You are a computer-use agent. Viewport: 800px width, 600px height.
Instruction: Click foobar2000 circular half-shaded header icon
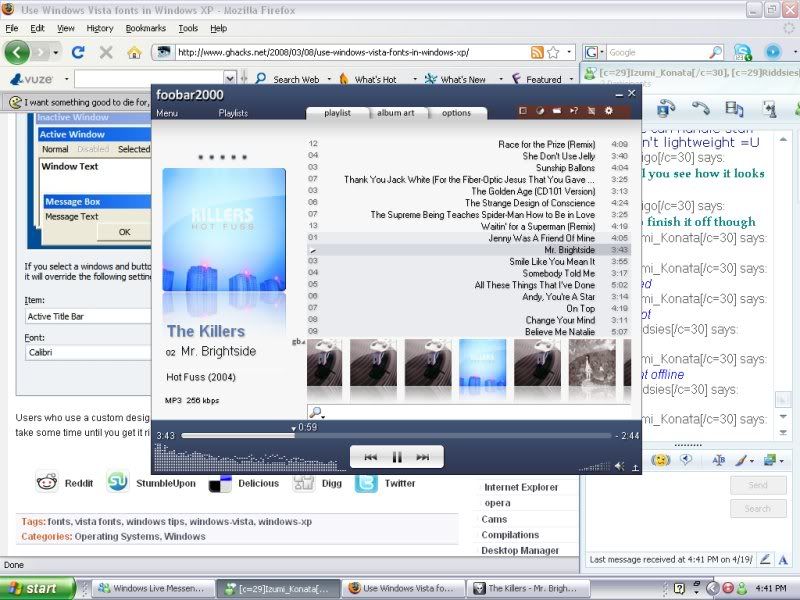coord(540,111)
